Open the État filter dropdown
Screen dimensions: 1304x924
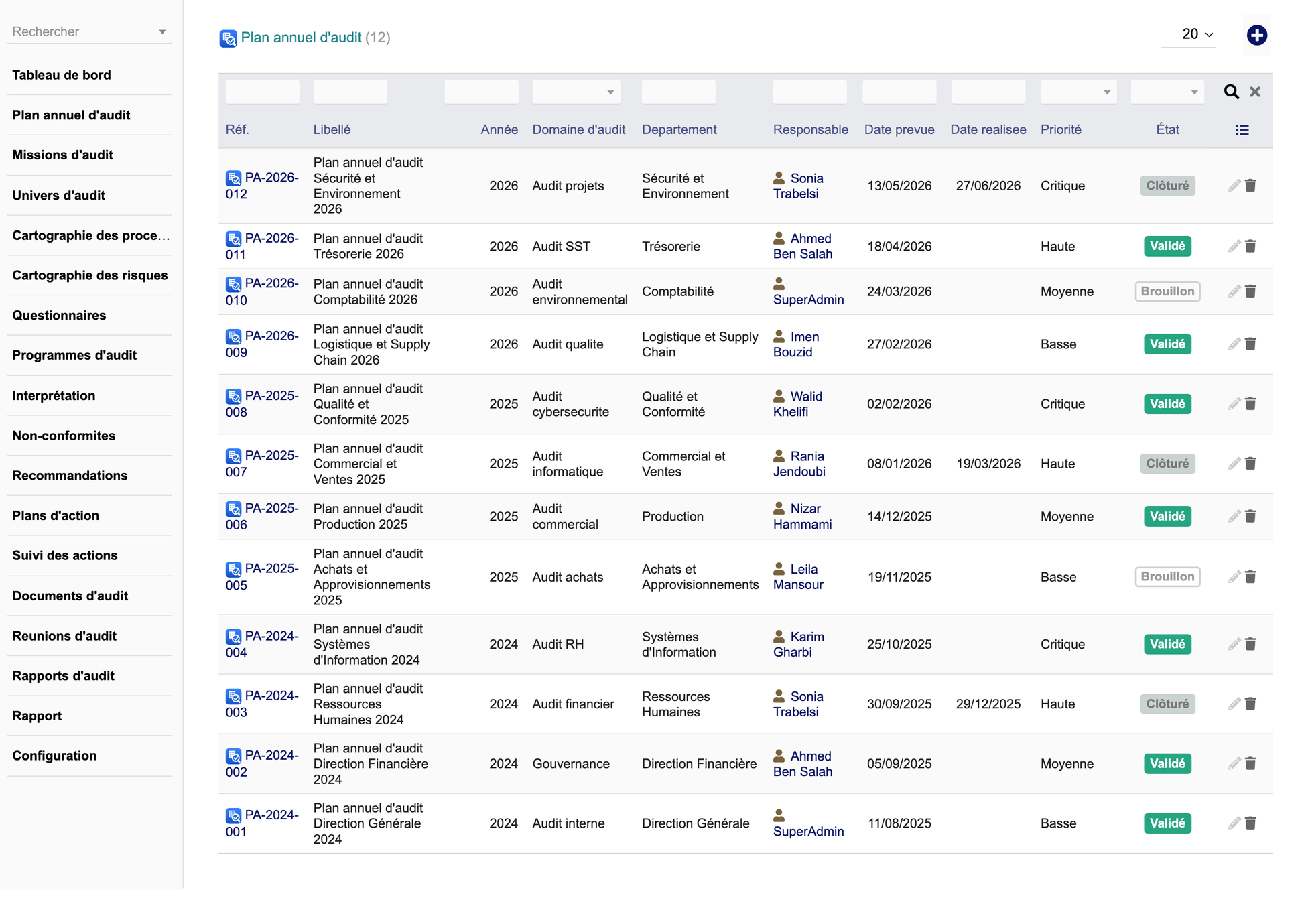[1167, 92]
